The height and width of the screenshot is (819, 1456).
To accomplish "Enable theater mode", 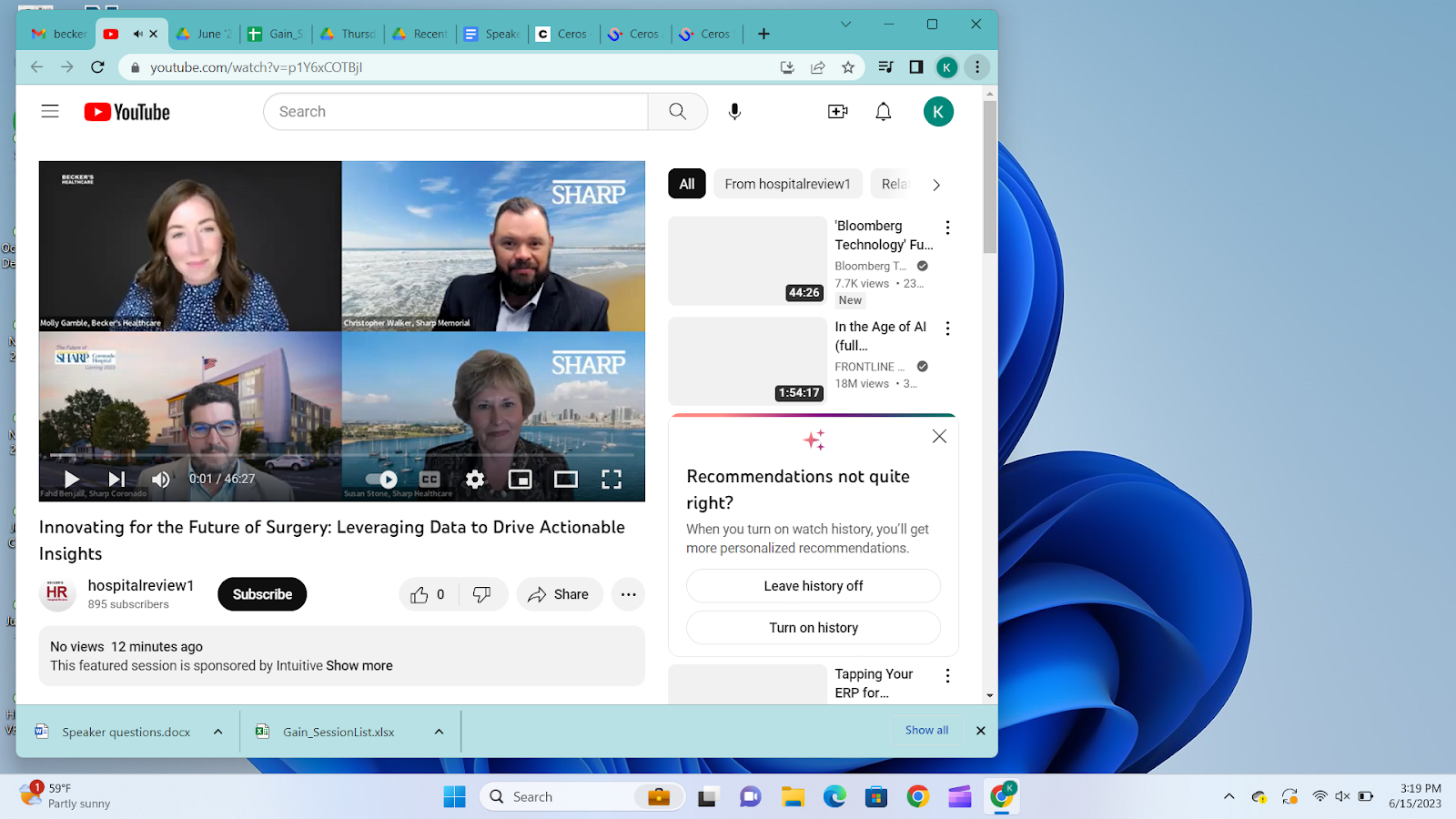I will tap(566, 479).
